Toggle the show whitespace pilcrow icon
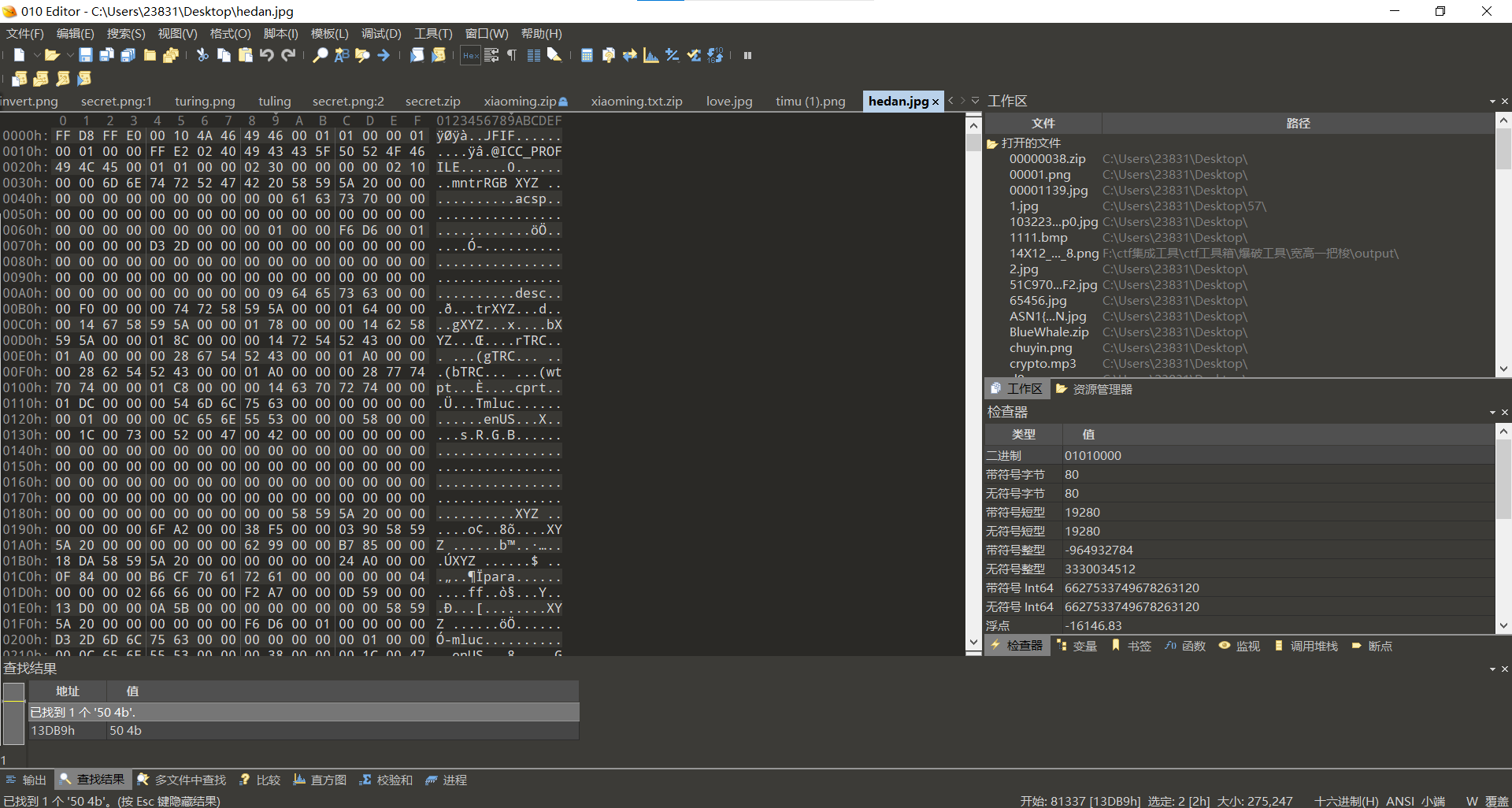This screenshot has width=1512, height=808. (x=513, y=55)
